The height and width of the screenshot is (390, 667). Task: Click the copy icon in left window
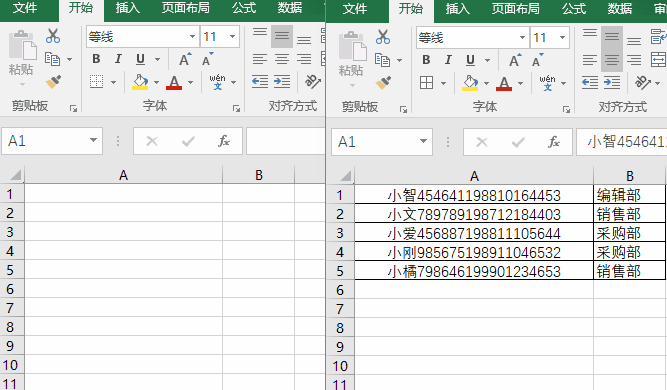pos(52,59)
